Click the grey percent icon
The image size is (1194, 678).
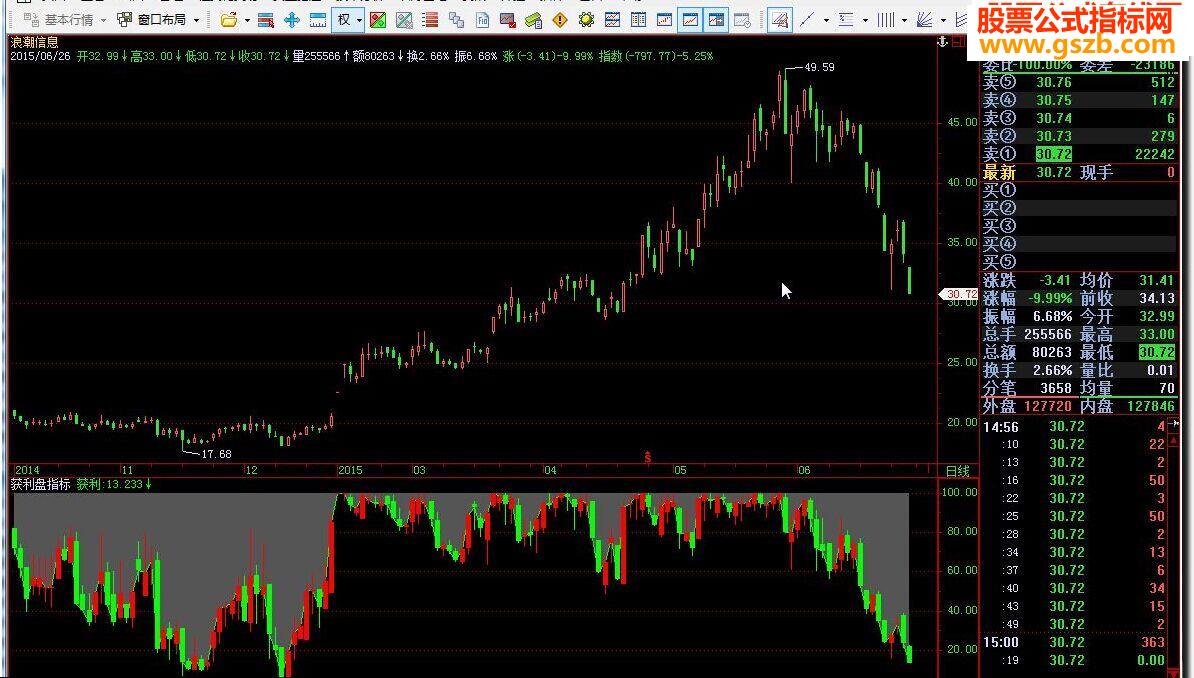pos(404,20)
